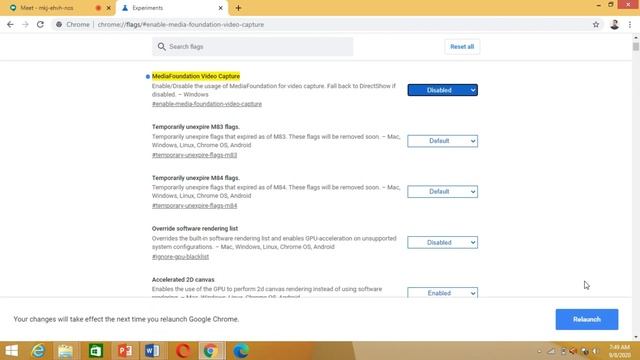The width and height of the screenshot is (640, 360).
Task: Click the Relaunch button
Action: pos(587,319)
